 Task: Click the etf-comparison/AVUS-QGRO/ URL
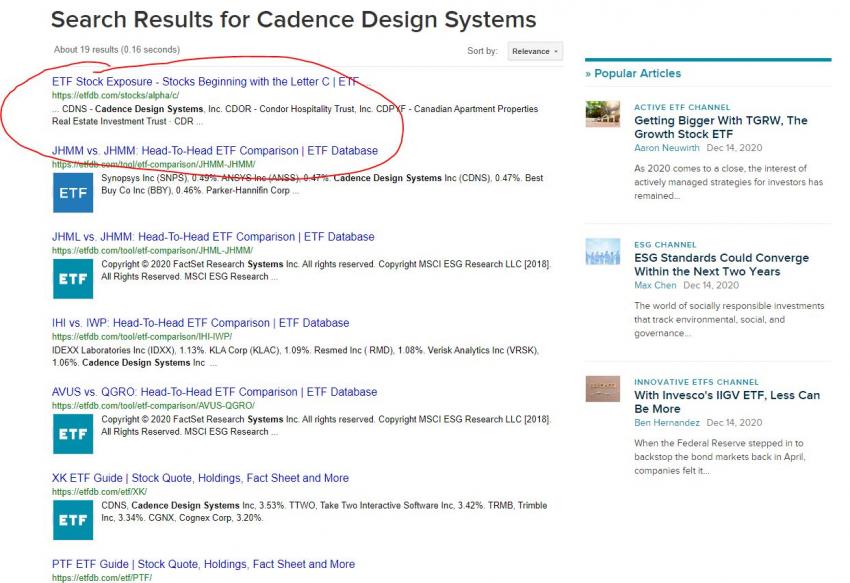point(153,406)
